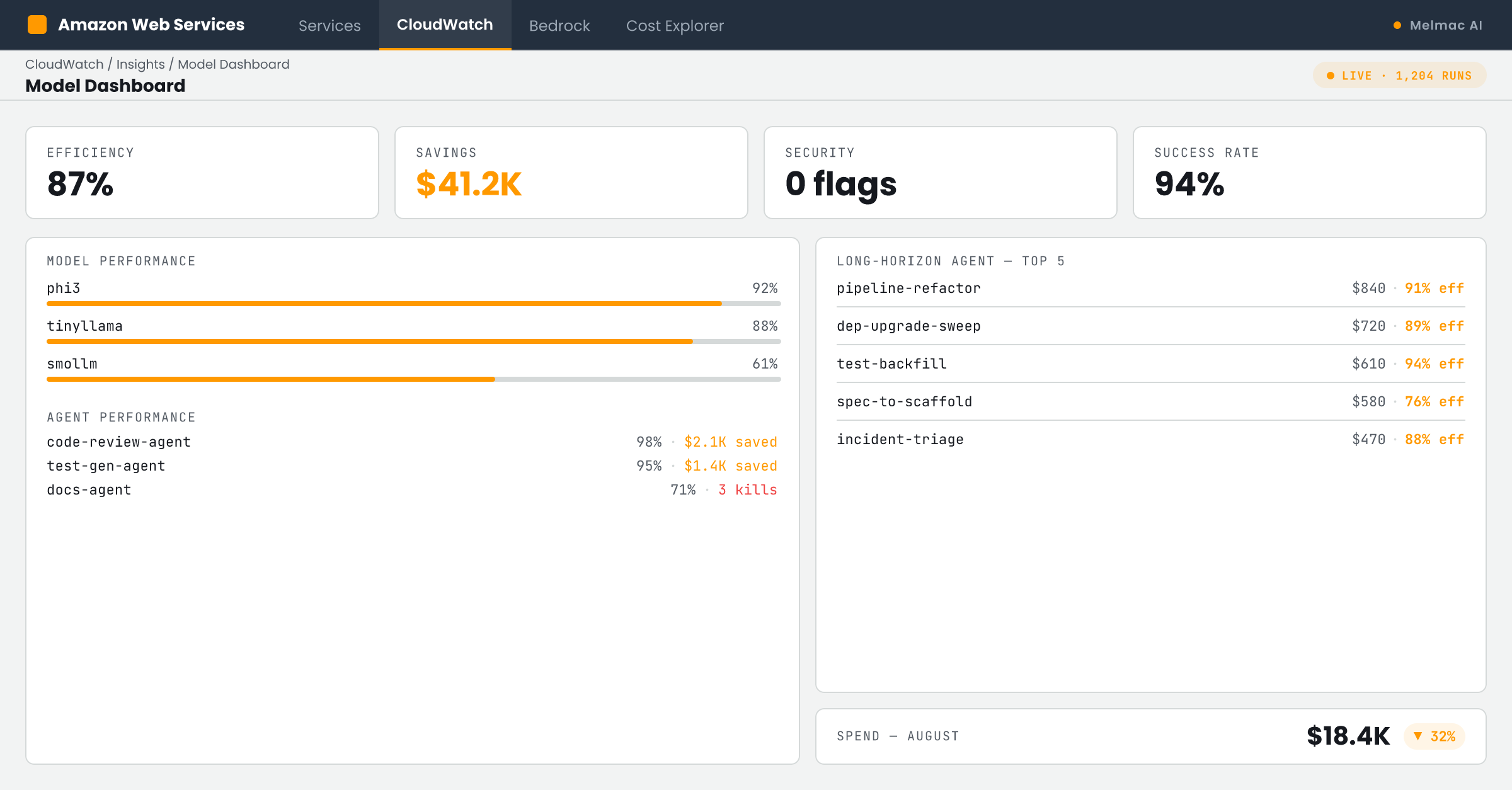Click the Melmac AI account status dot
Viewport: 1512px width, 790px height.
1397,25
